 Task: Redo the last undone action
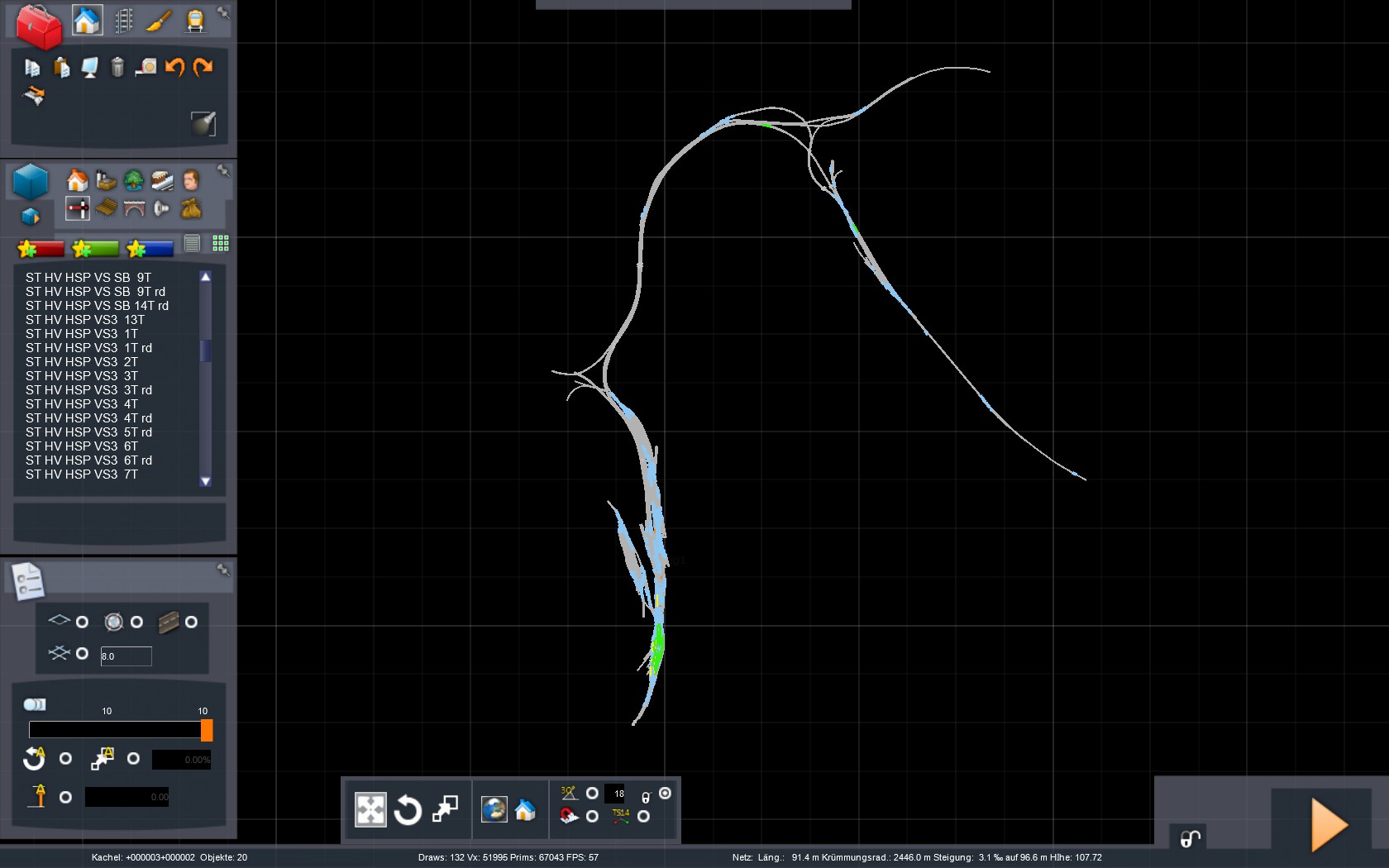coord(203,67)
